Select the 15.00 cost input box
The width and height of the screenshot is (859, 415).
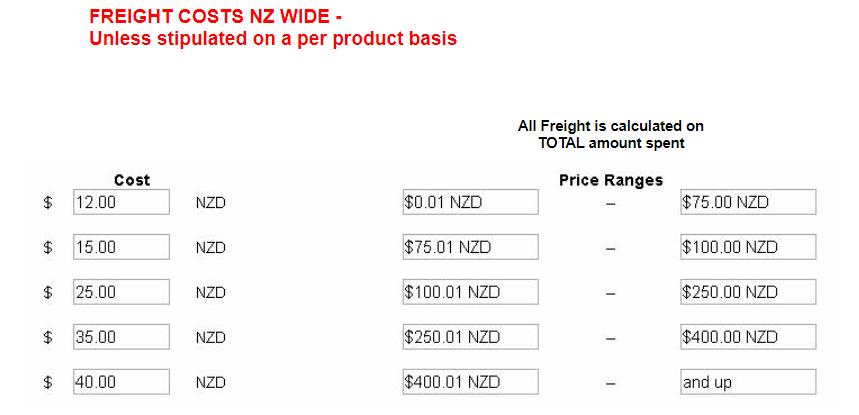[x=122, y=247]
